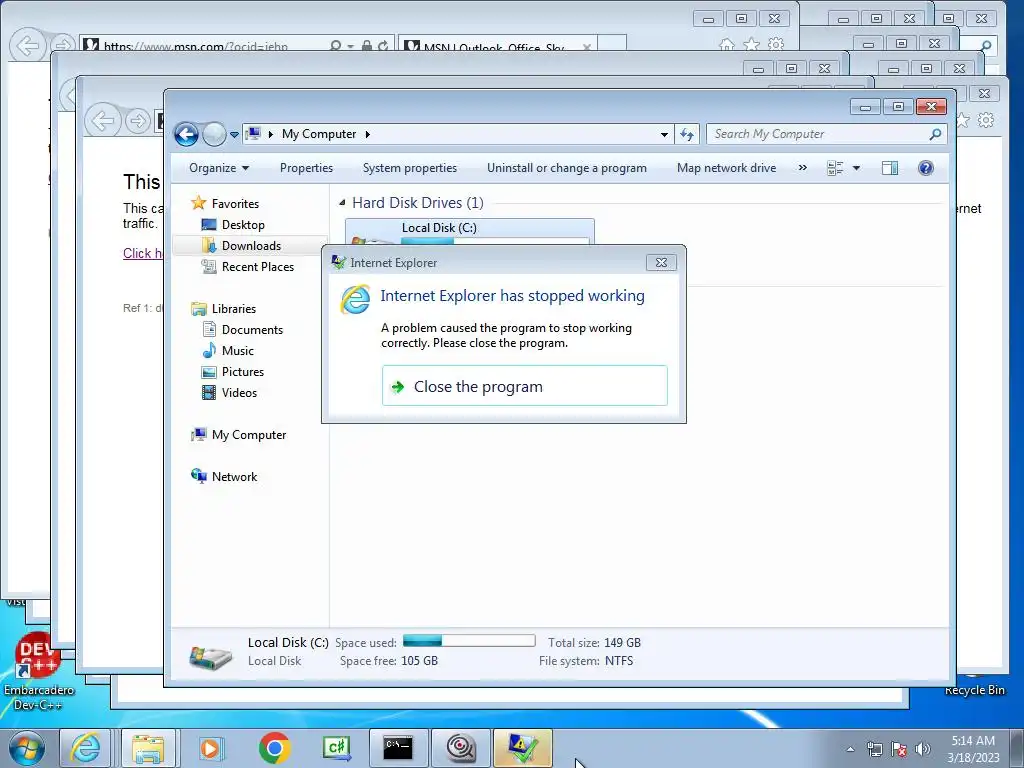Select Libraries in navigation pane
Screen dimensions: 1024x768
point(233,309)
